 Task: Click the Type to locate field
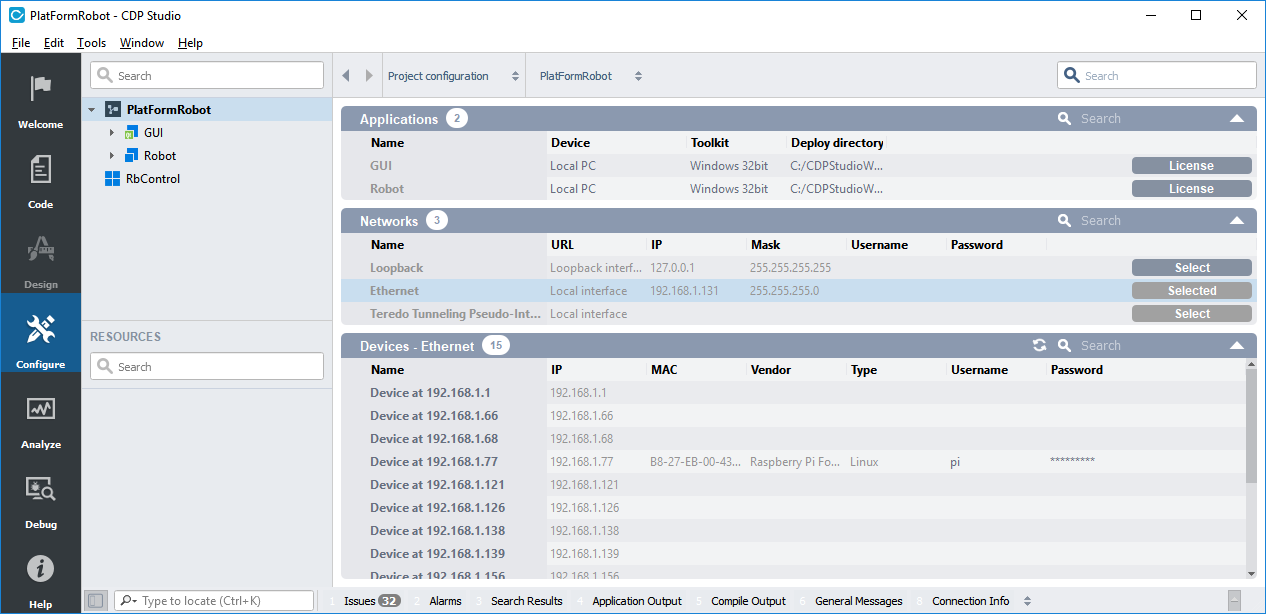[x=214, y=601]
